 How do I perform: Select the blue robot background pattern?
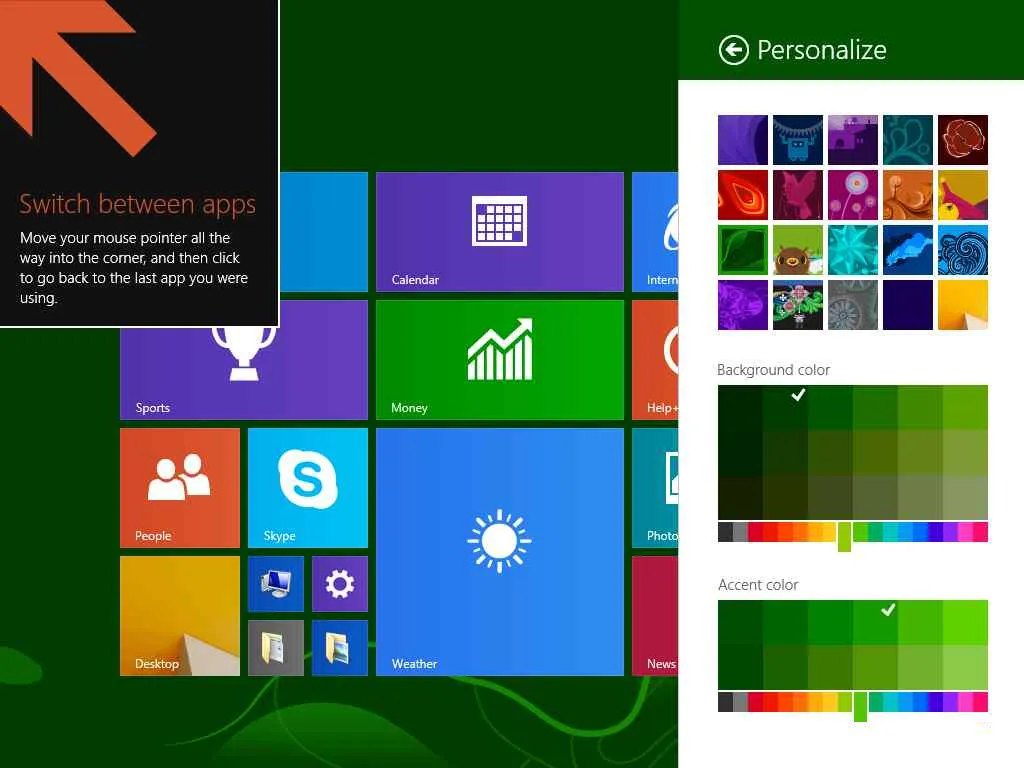[797, 140]
